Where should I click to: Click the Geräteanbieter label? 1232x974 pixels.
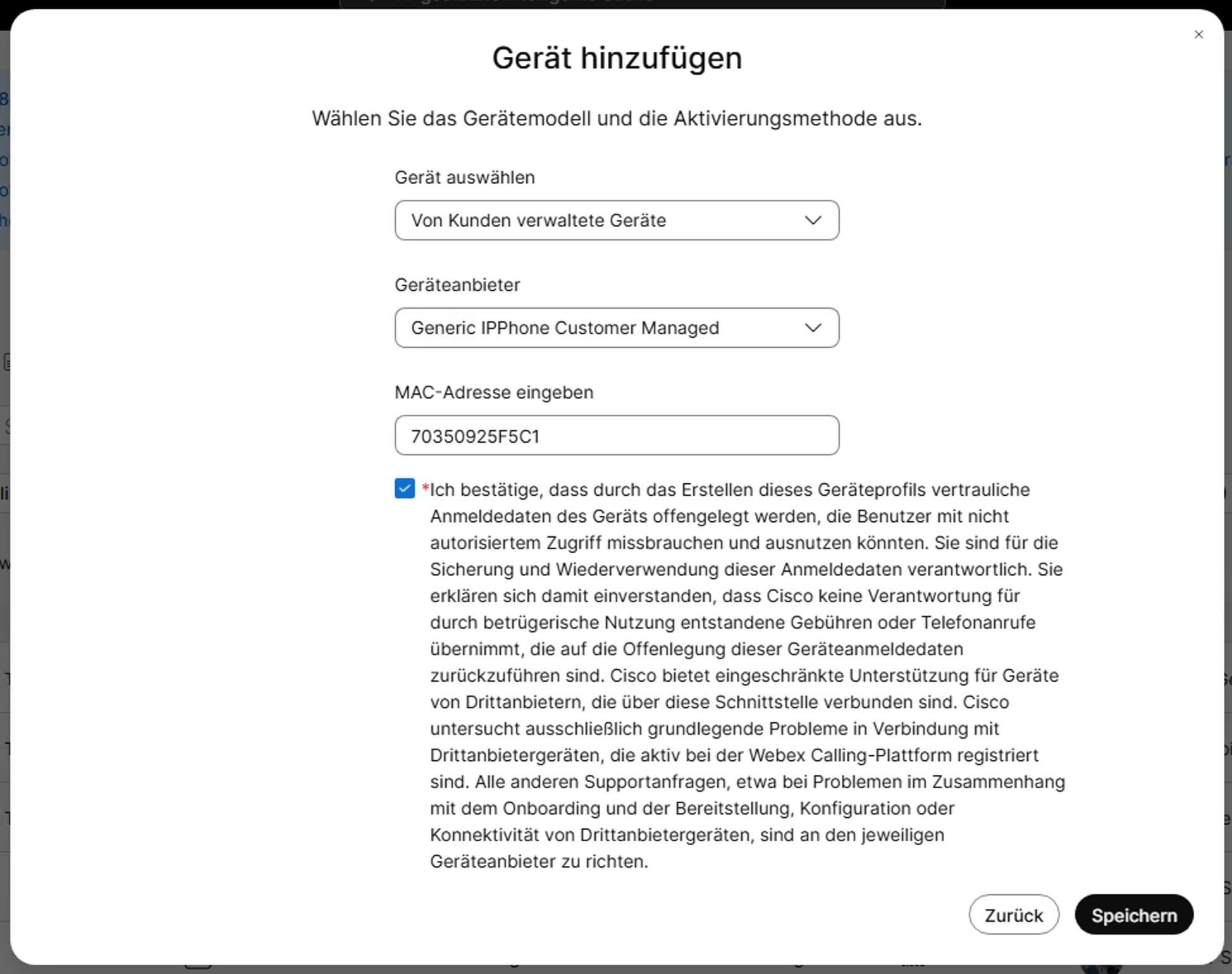click(x=457, y=285)
